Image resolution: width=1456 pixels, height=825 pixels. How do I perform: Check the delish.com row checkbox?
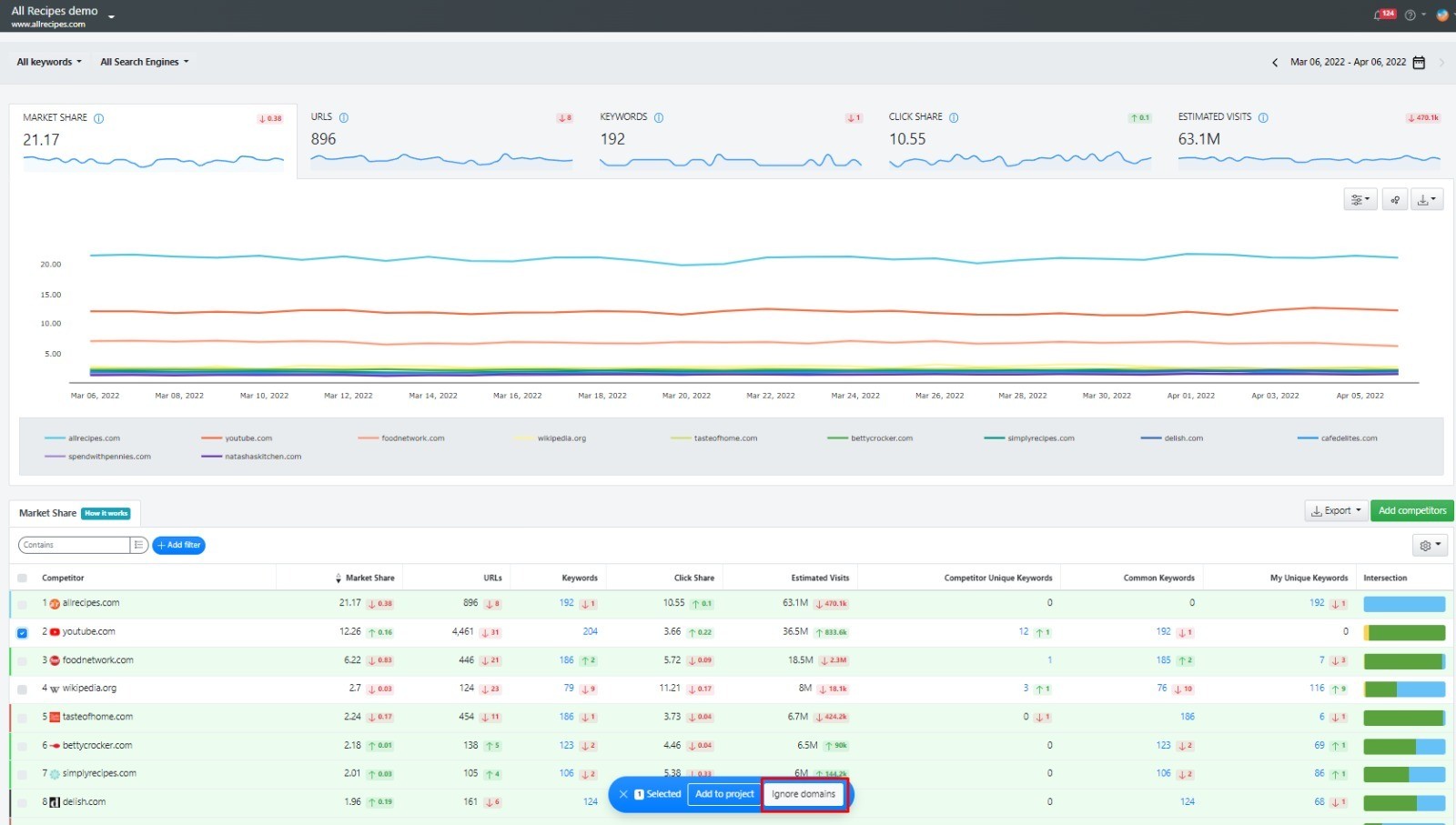22,803
